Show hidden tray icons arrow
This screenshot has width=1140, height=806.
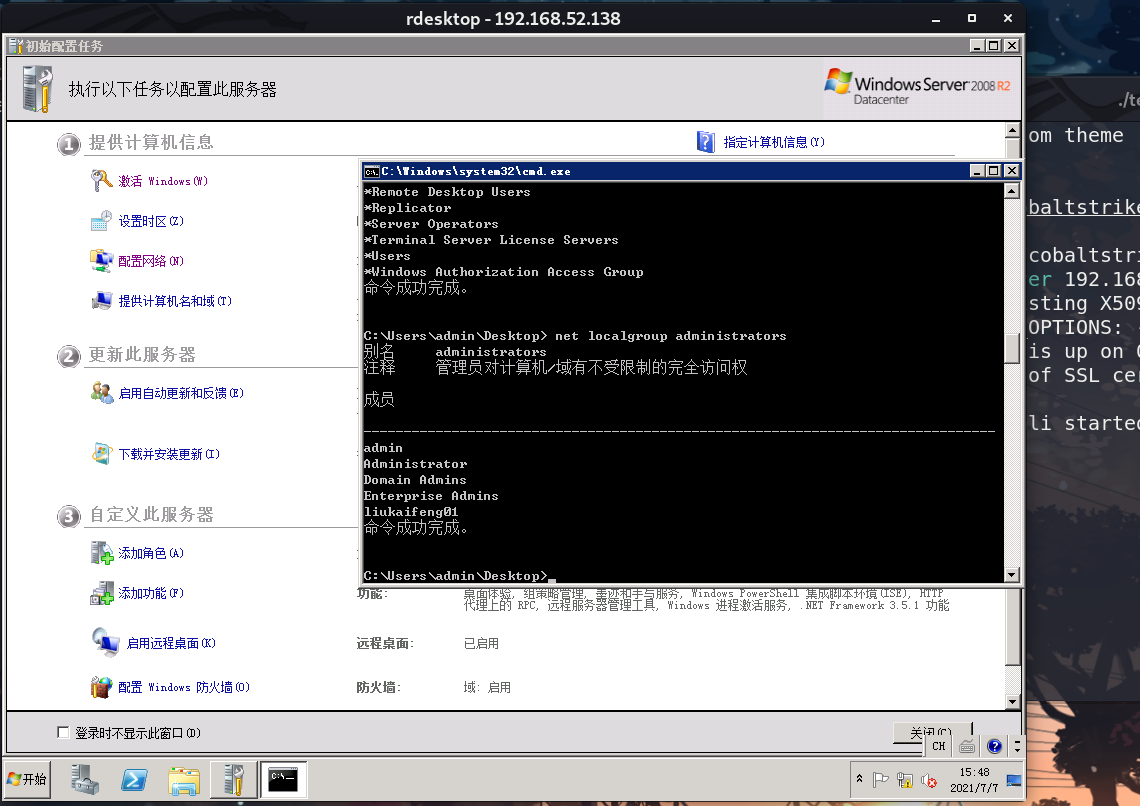pos(859,778)
